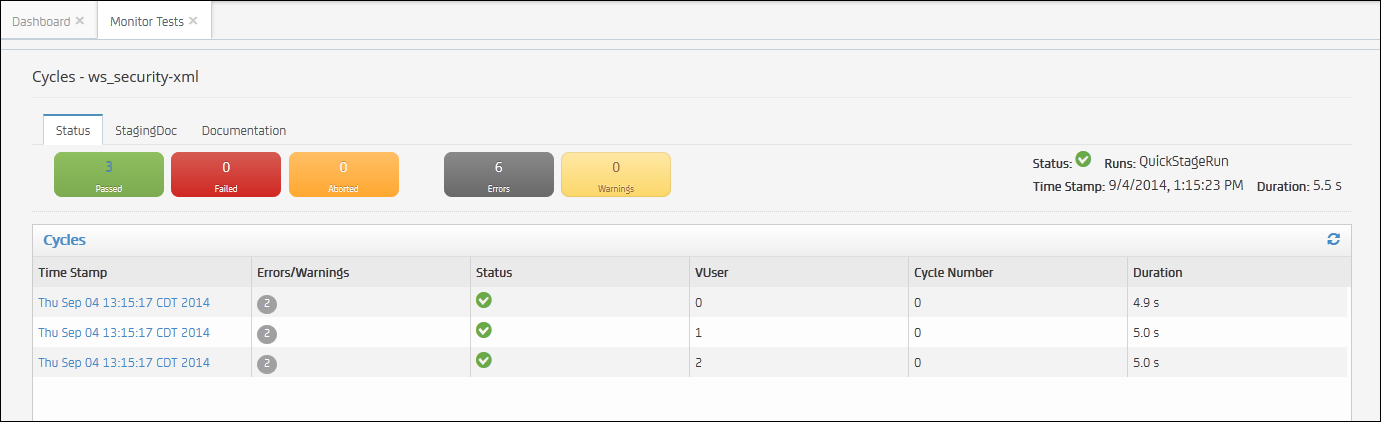Image resolution: width=1381 pixels, height=422 pixels.
Task: Sort by the Duration column header
Action: click(x=1157, y=272)
